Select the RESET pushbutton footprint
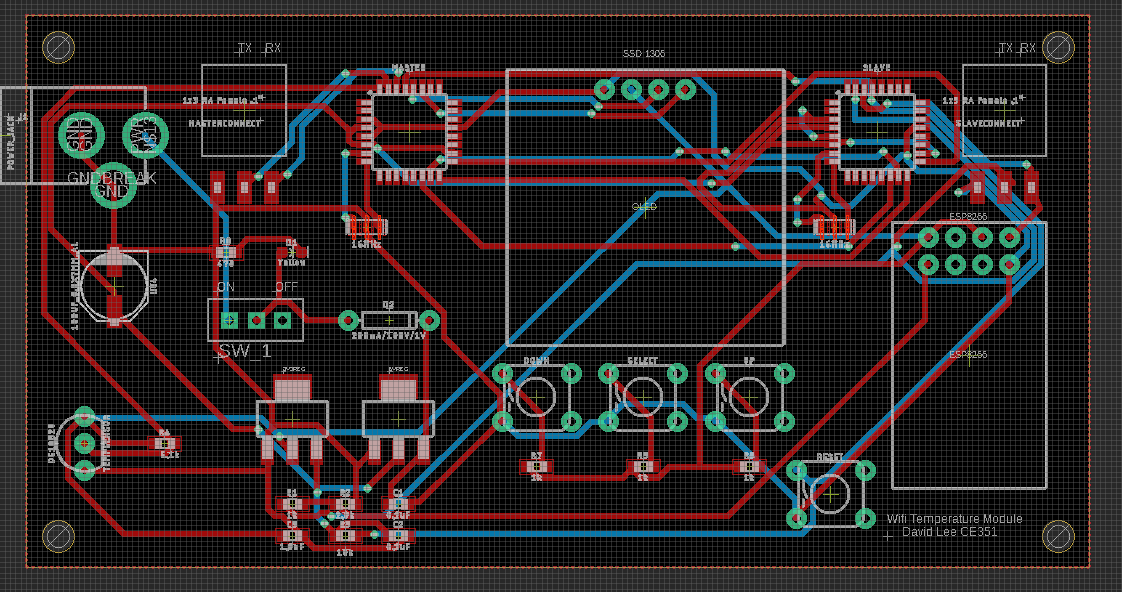Screen dimensions: 1122x592 coord(829,492)
